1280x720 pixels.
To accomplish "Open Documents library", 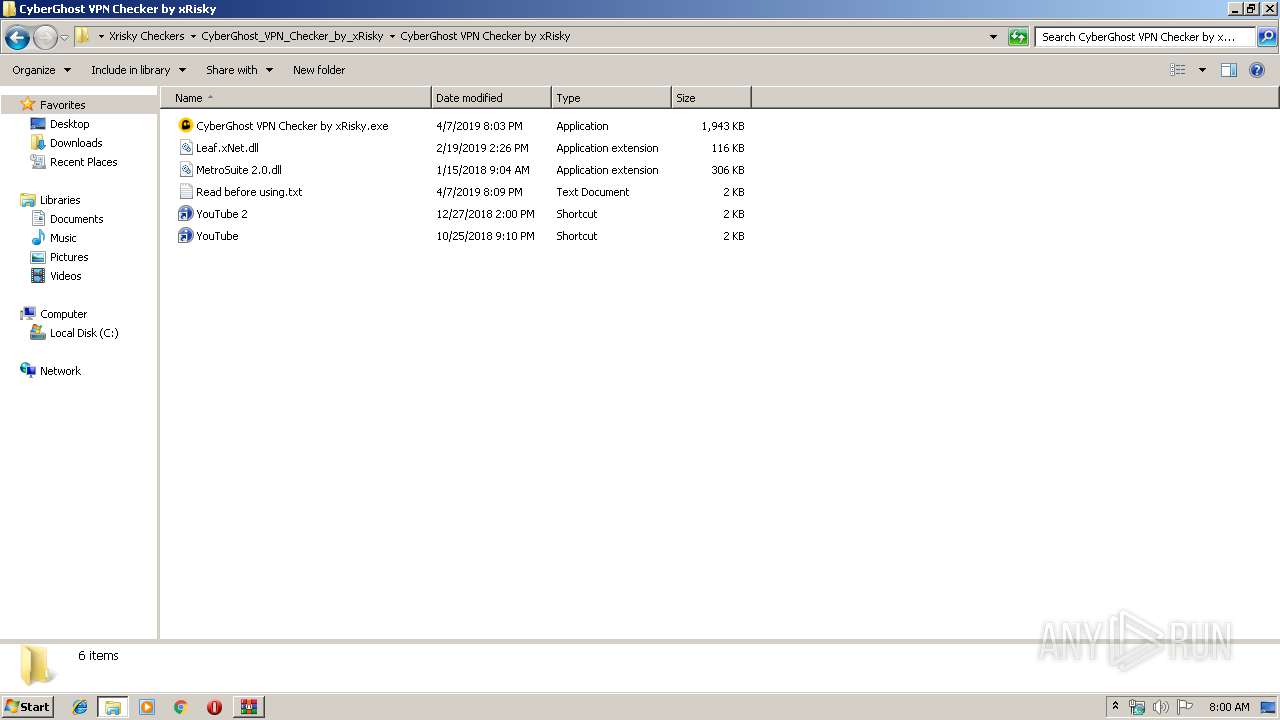I will [x=76, y=219].
